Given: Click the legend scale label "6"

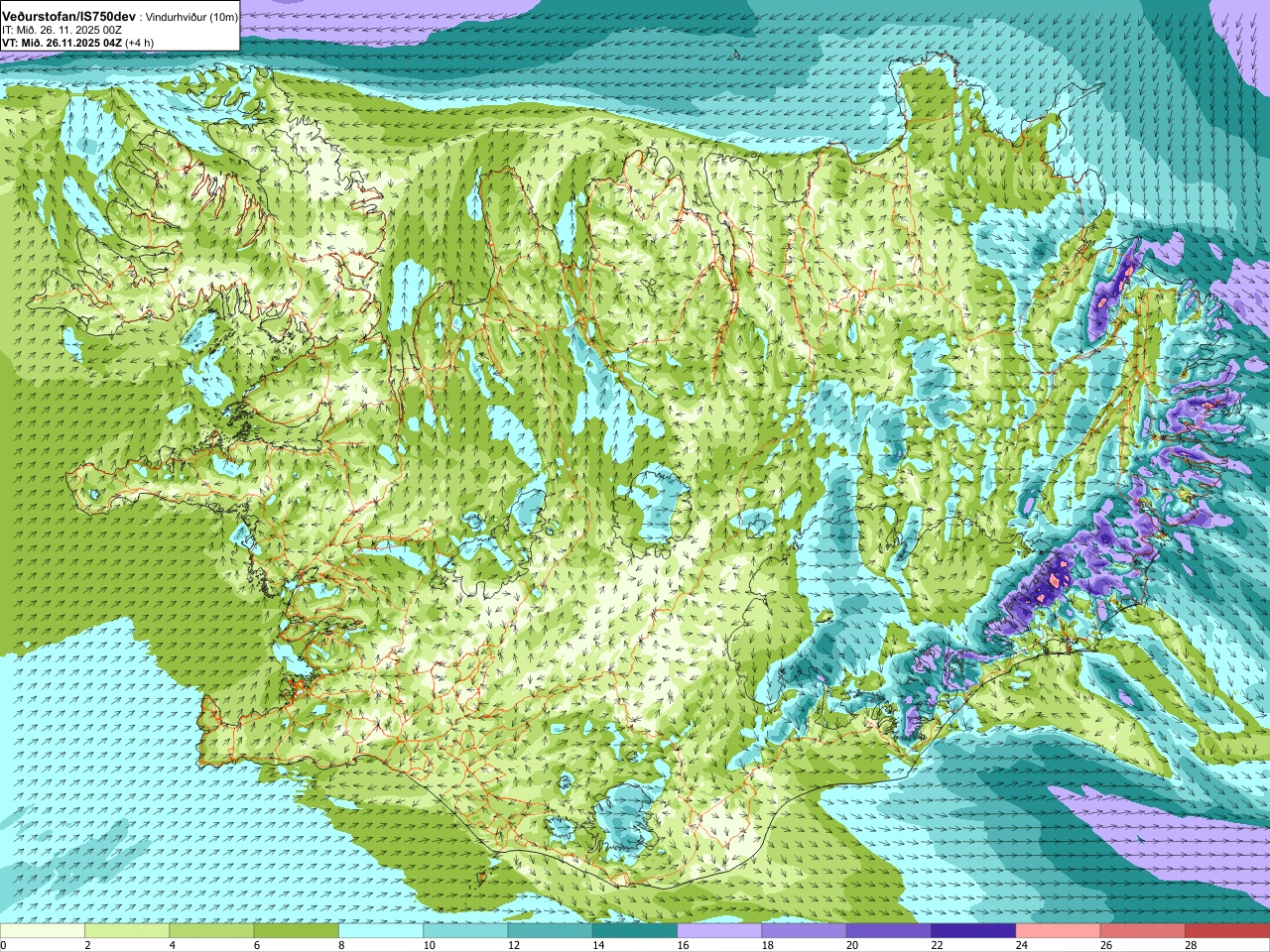Looking at the screenshot, I should tap(256, 945).
